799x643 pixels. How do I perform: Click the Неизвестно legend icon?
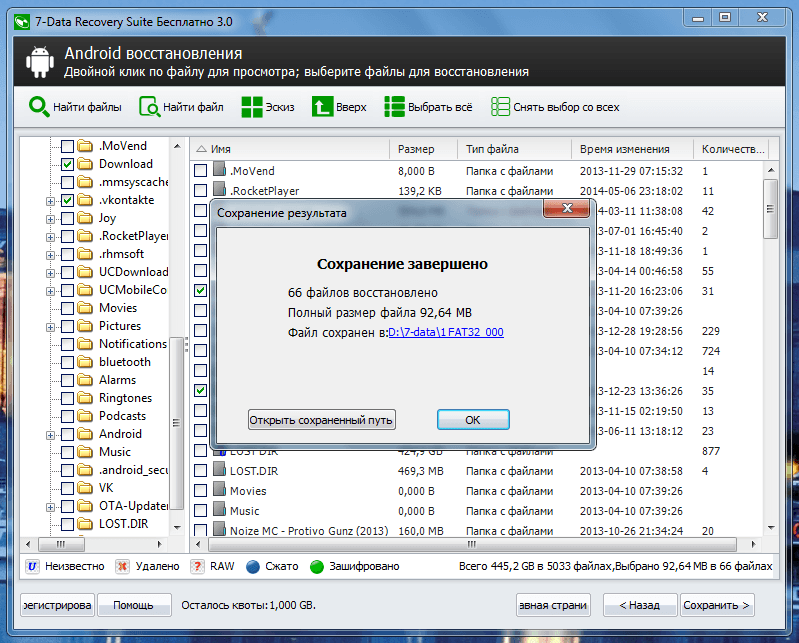click(x=32, y=567)
